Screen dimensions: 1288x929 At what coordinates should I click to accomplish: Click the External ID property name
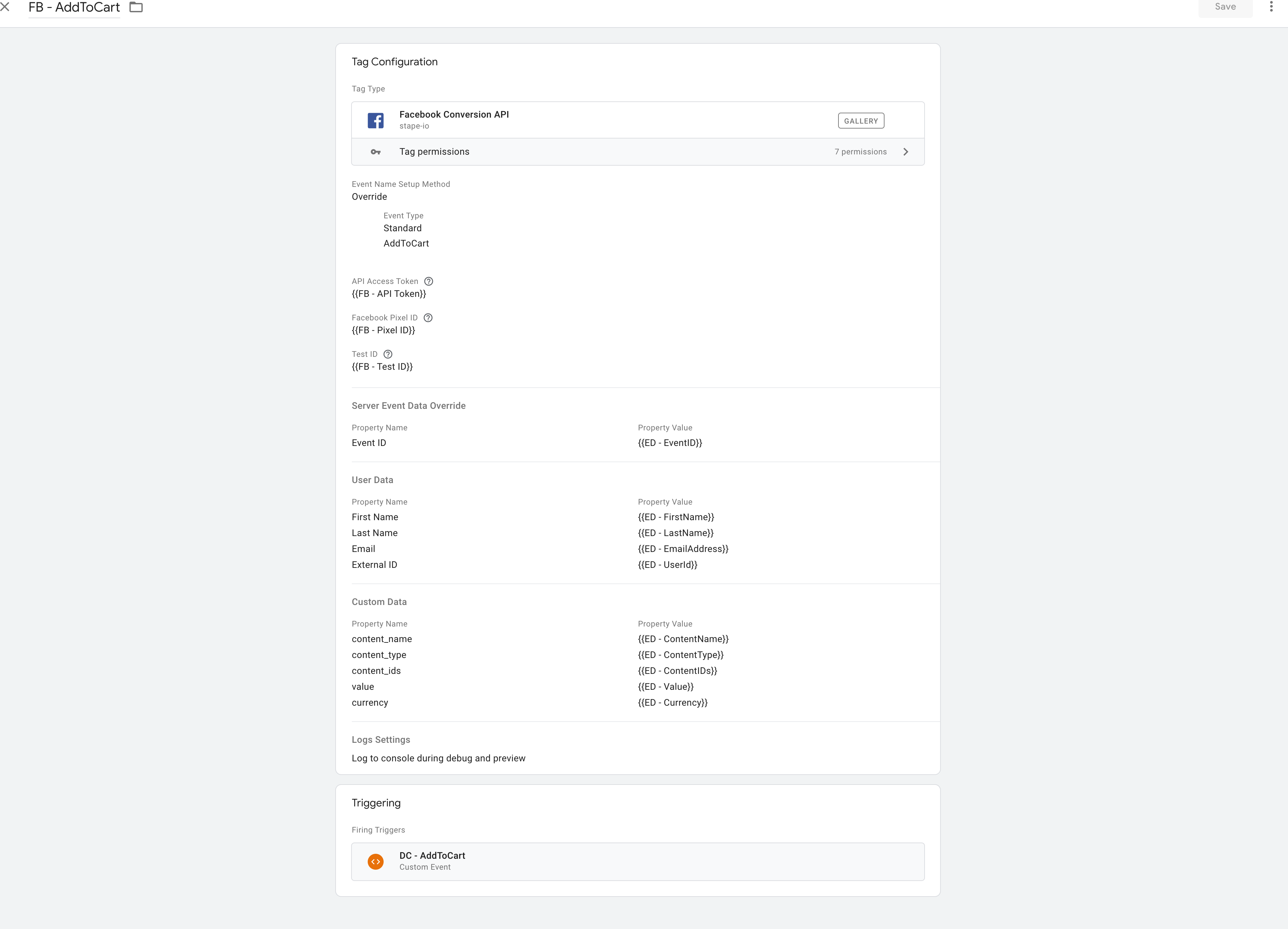click(x=374, y=565)
